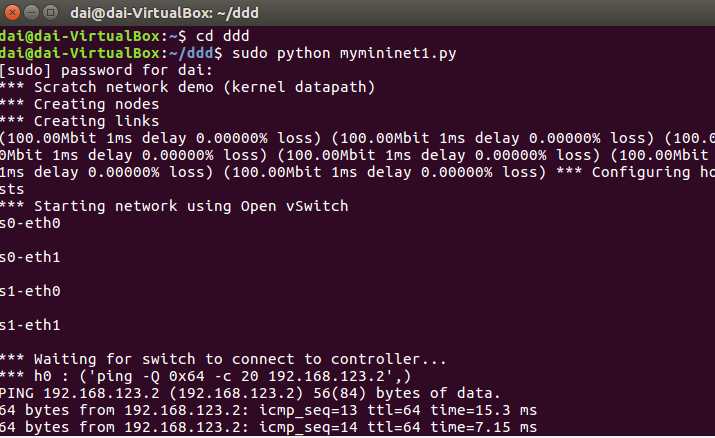The width and height of the screenshot is (715, 438).
Task: Click the s1-eth1 interface line
Action: coord(30,325)
